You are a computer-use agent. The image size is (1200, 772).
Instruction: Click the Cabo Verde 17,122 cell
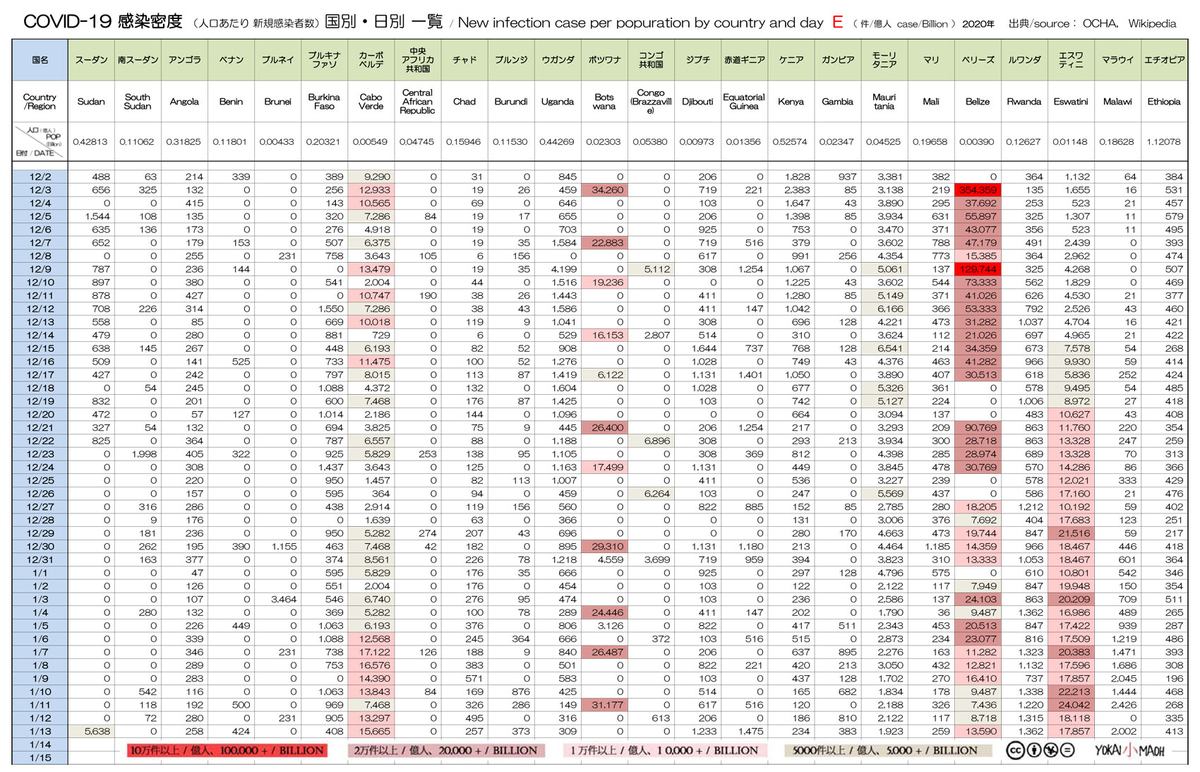371,653
